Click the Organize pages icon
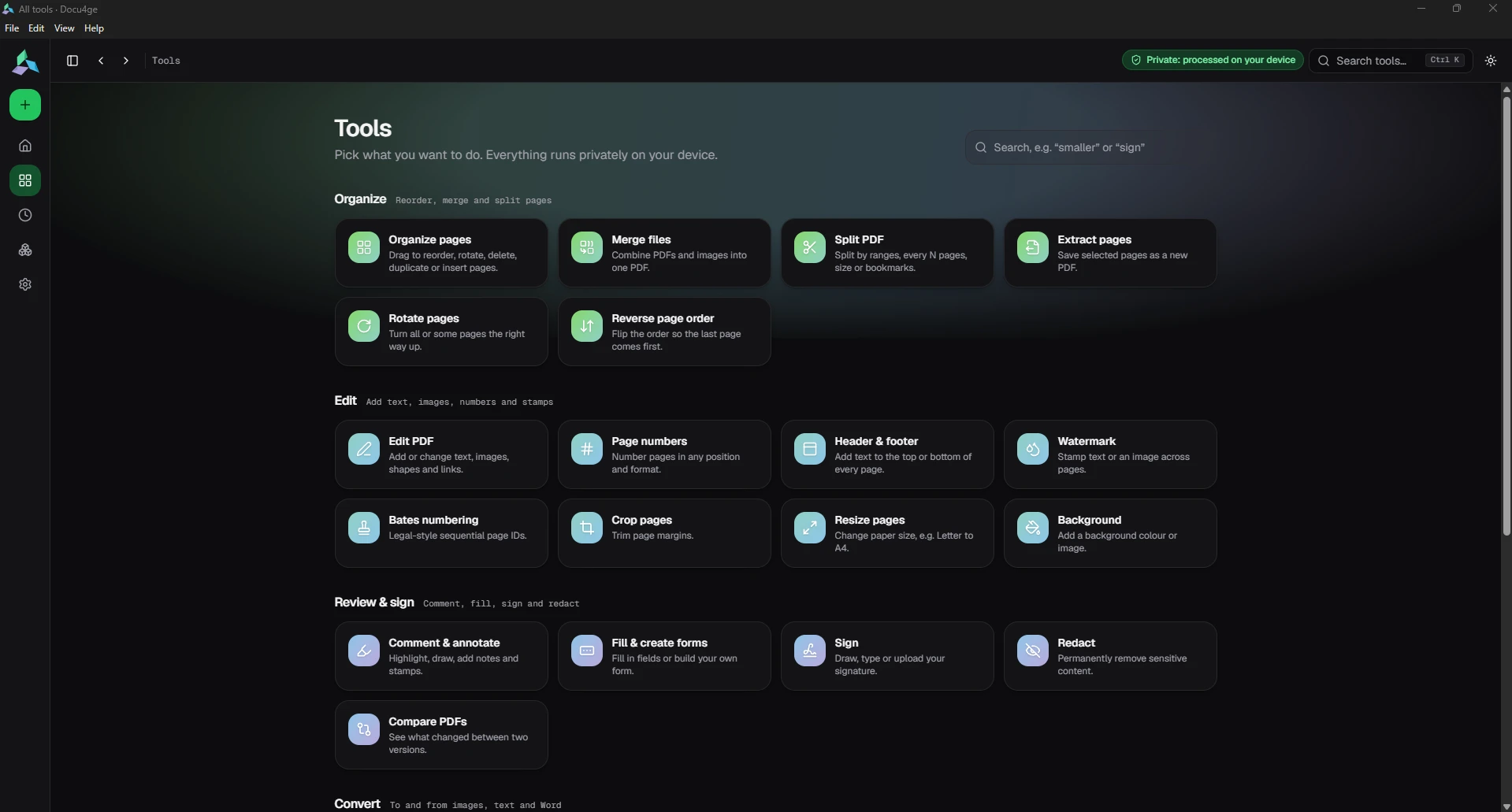Viewport: 1512px width, 812px height. 364,247
